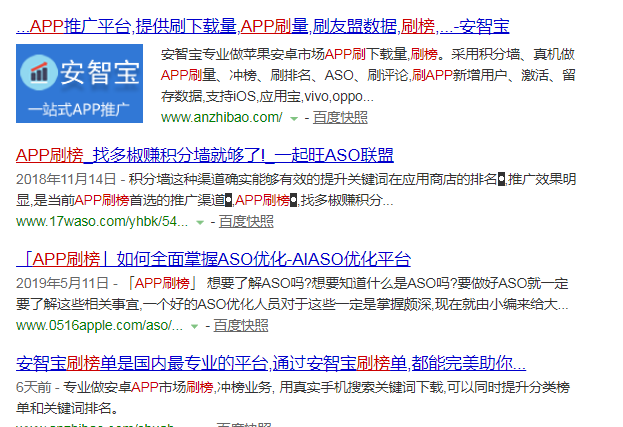Click the www.0516apple.com URL
This screenshot has height=427, width=623.
[99, 326]
